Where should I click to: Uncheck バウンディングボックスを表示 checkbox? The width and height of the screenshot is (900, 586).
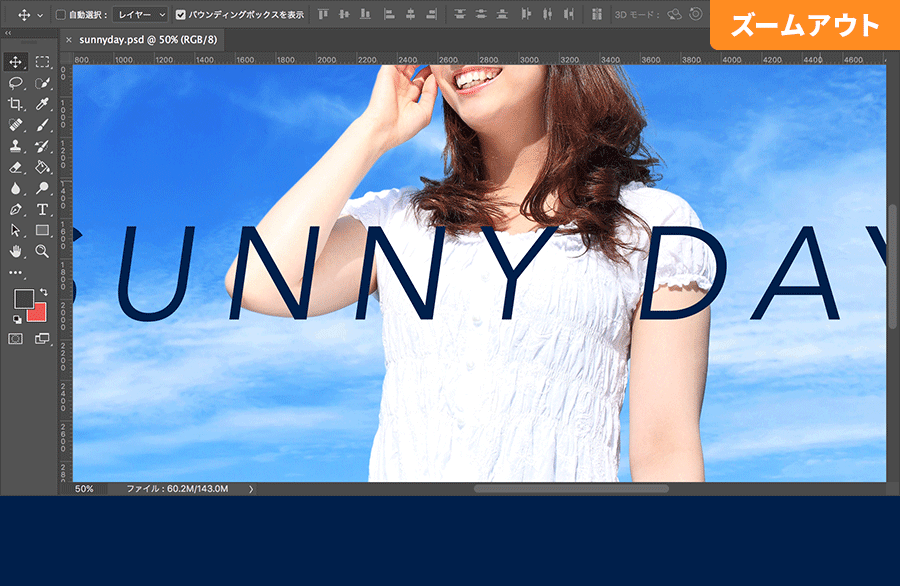pyautogui.click(x=181, y=15)
